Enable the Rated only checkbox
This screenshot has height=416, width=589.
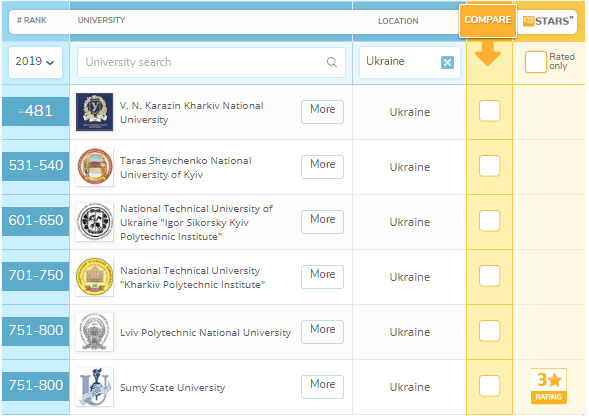tap(535, 62)
